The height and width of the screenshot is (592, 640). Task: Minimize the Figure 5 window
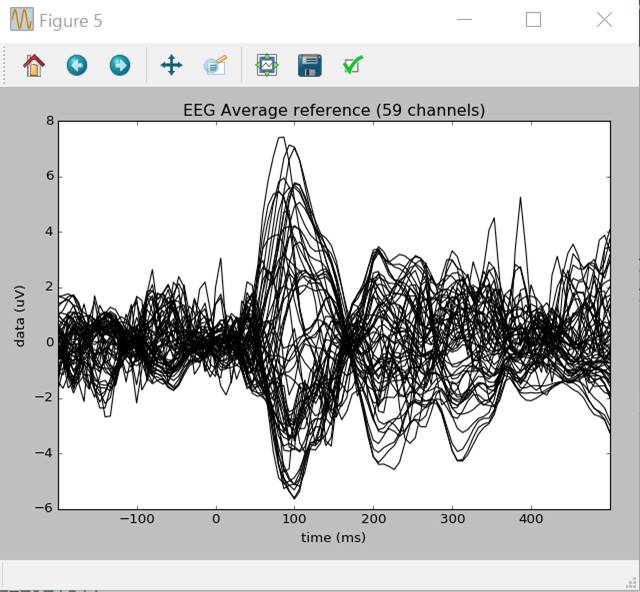464,20
